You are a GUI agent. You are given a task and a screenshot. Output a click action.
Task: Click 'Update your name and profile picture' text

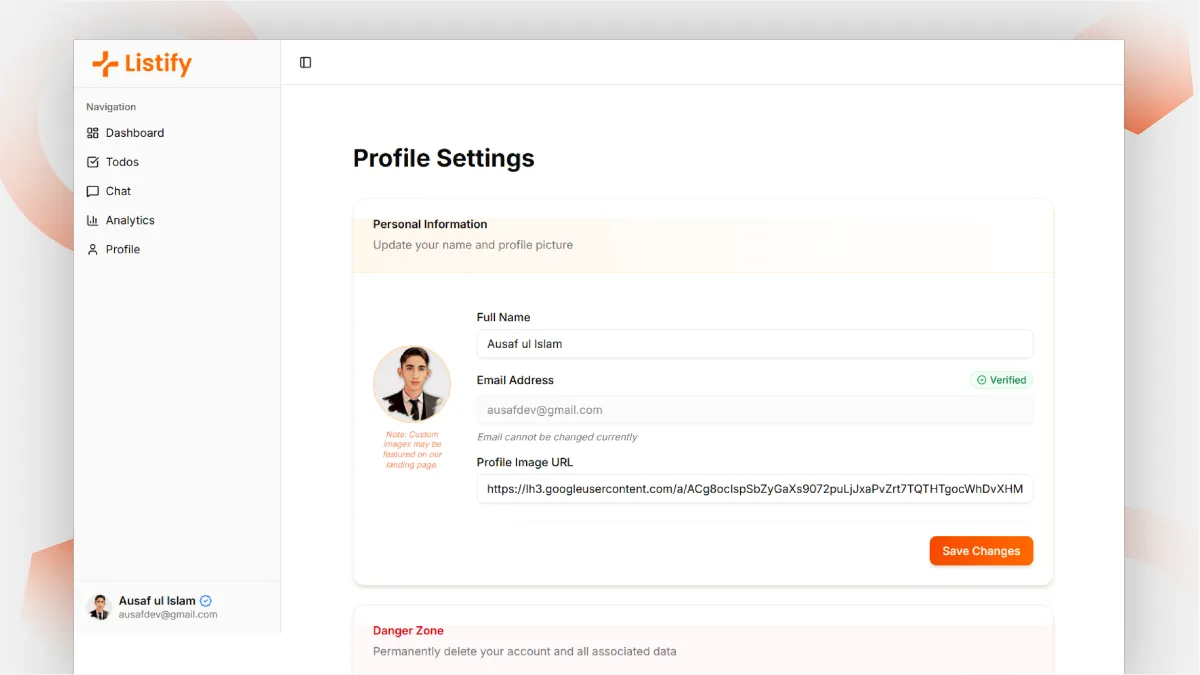(473, 245)
